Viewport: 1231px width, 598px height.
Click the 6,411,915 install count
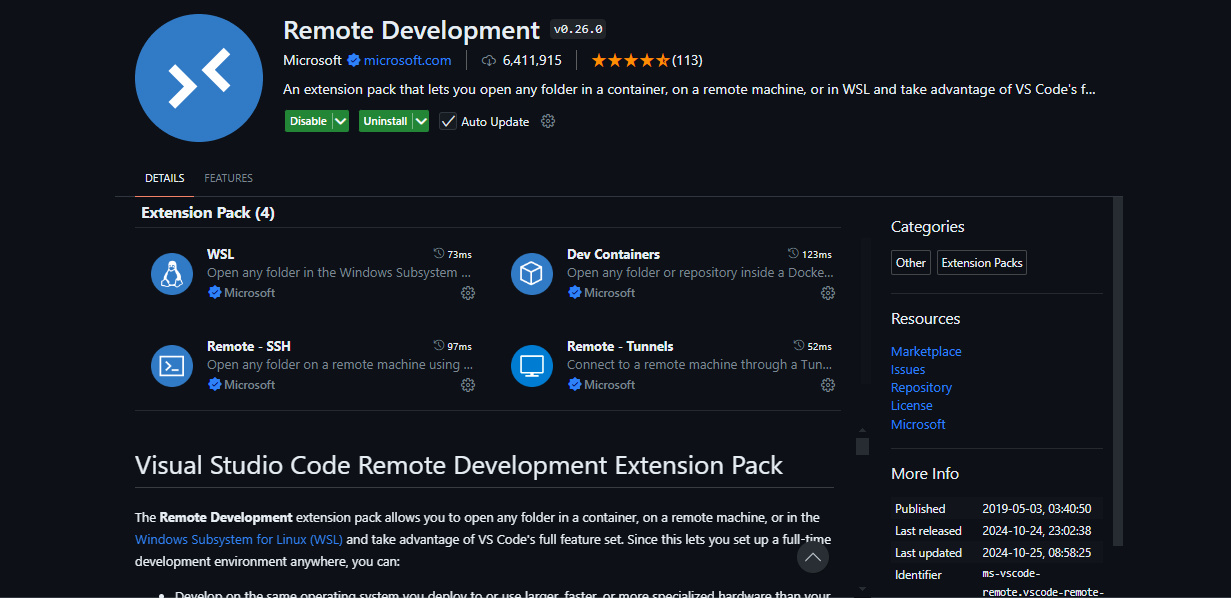click(x=532, y=60)
